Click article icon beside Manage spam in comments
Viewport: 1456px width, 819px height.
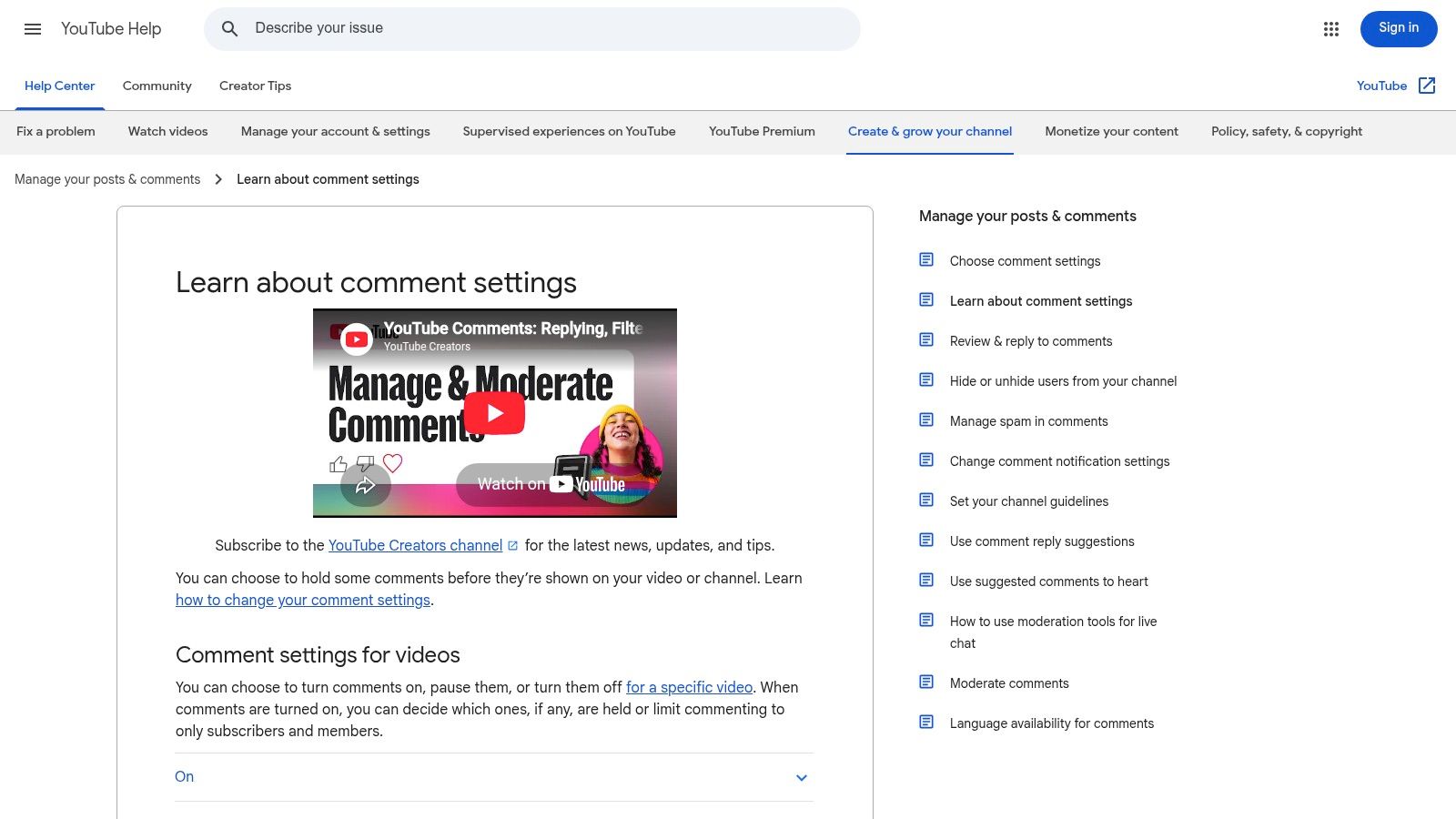[926, 420]
